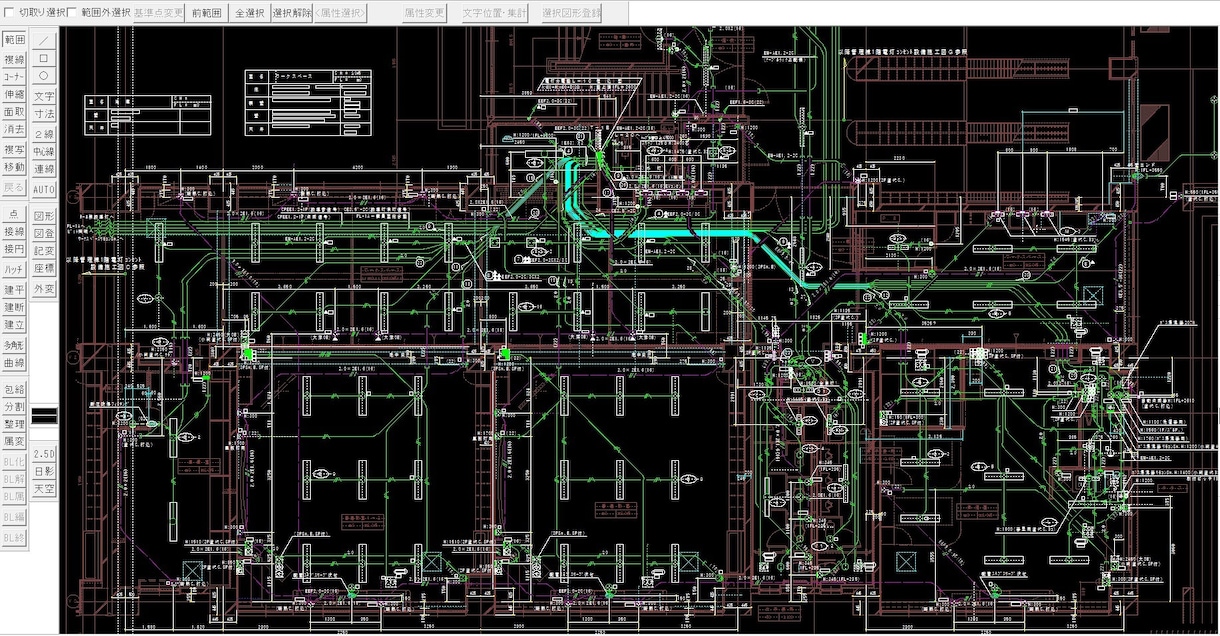Click the 選択図形登録 button

click(572, 13)
